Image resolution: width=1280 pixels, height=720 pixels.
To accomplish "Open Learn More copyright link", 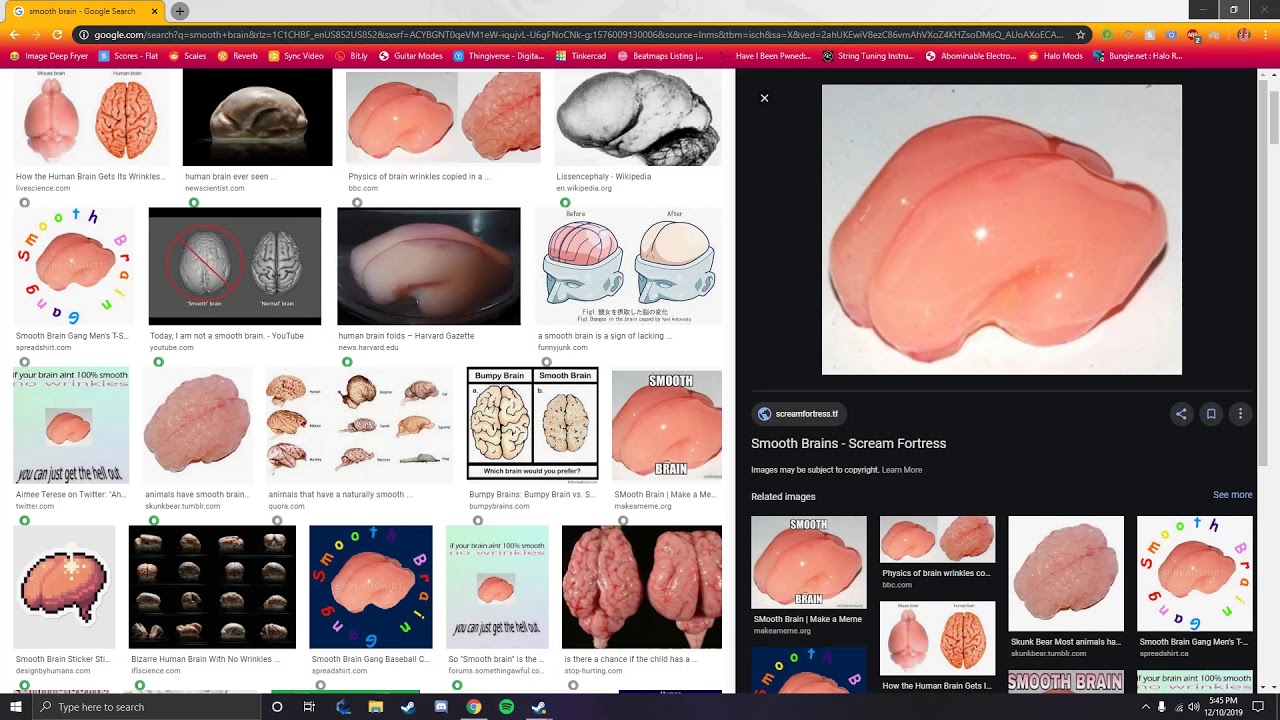I will coord(902,470).
